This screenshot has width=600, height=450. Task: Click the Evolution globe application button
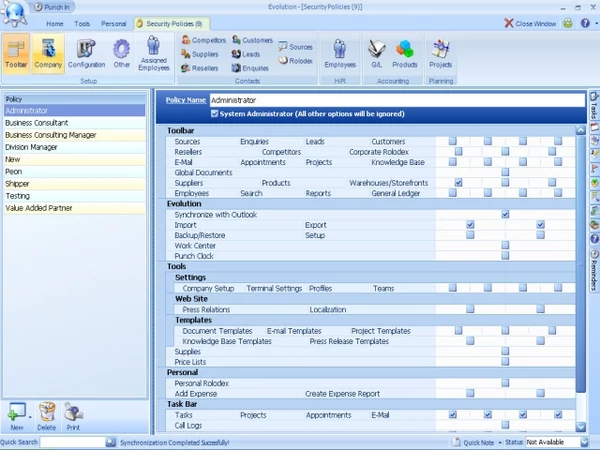click(x=14, y=13)
